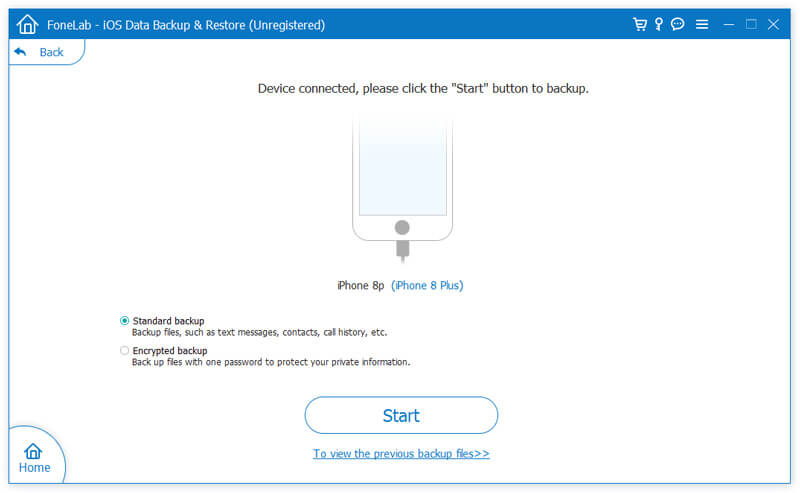The image size is (800, 493).
Task: Click the iPhone 8 Plus model link
Action: pyautogui.click(x=427, y=286)
